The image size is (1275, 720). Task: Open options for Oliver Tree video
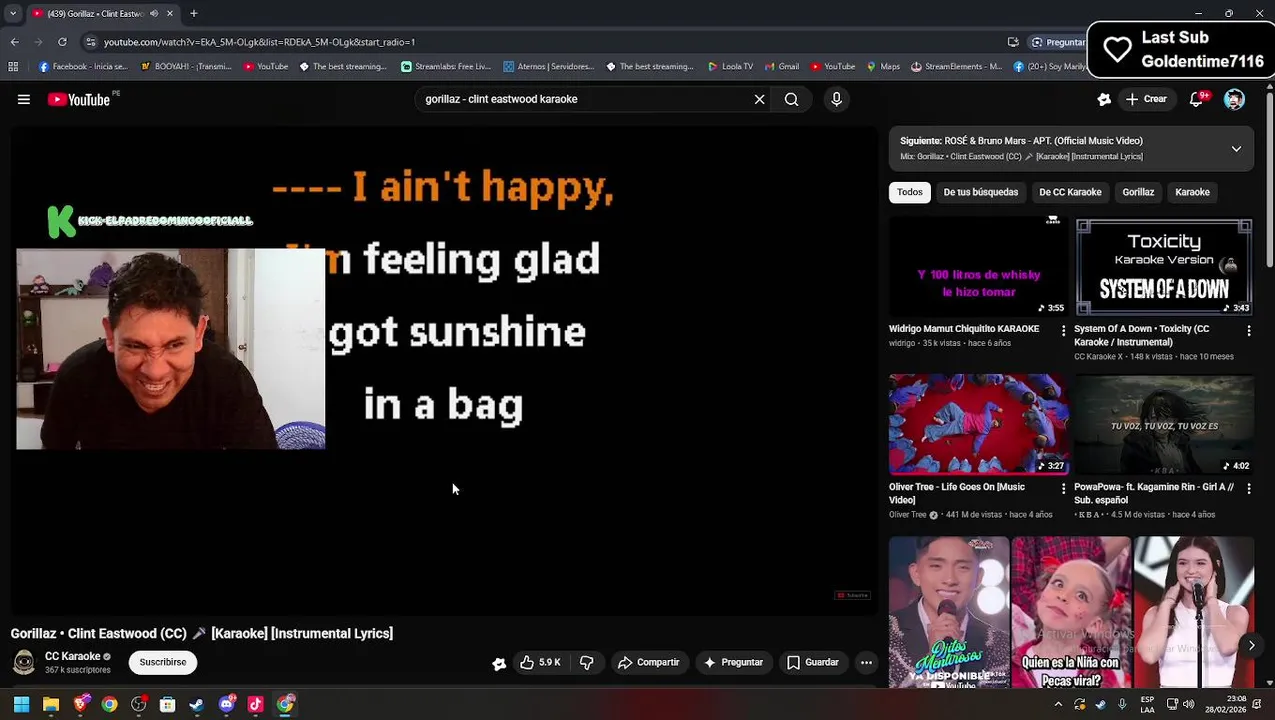[x=1063, y=488]
